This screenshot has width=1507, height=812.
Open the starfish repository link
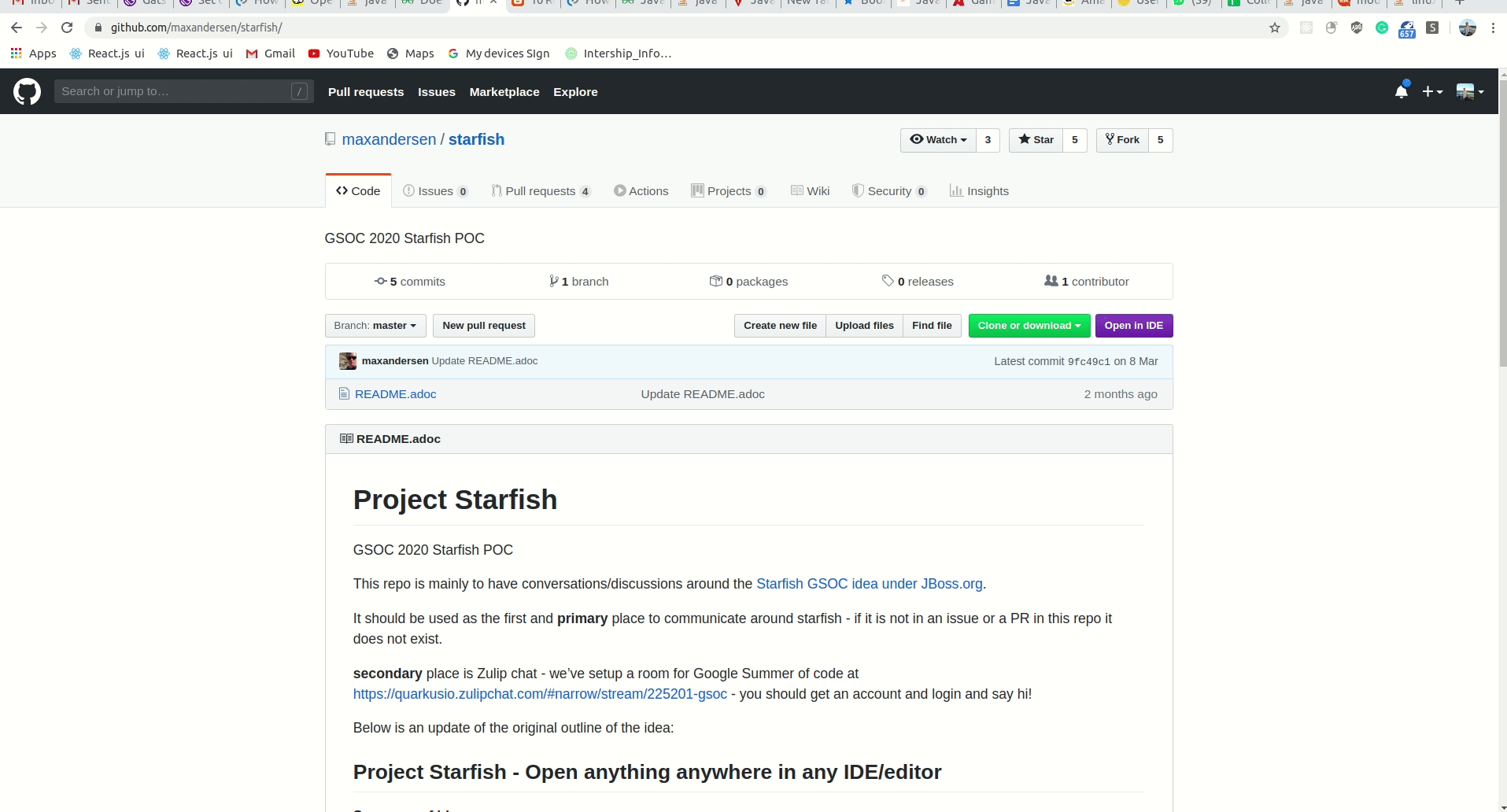pos(476,139)
